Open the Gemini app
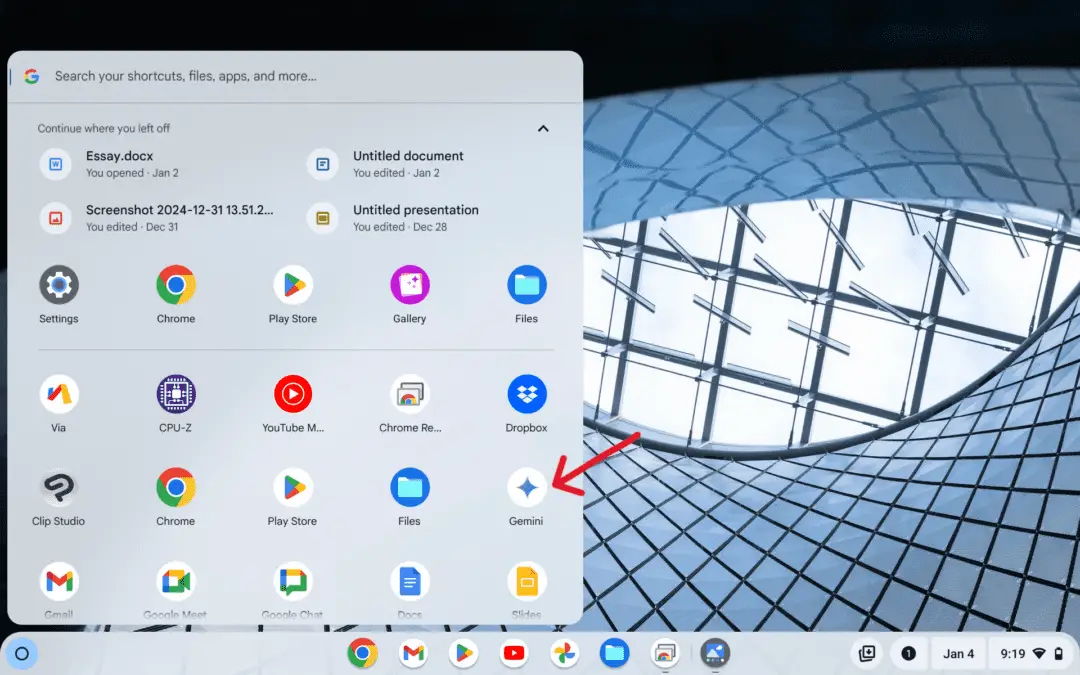Screen dimensions: 1080x675 pyautogui.click(x=526, y=489)
